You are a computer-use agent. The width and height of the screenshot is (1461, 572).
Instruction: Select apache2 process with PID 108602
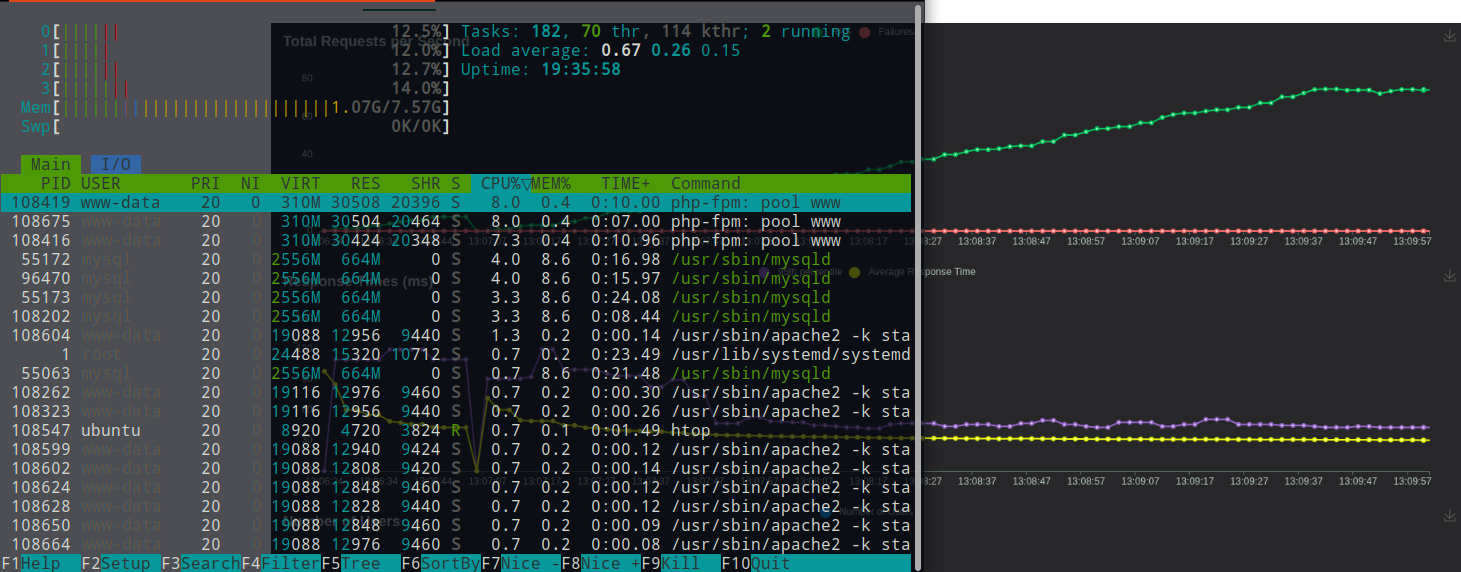pyautogui.click(x=456, y=469)
